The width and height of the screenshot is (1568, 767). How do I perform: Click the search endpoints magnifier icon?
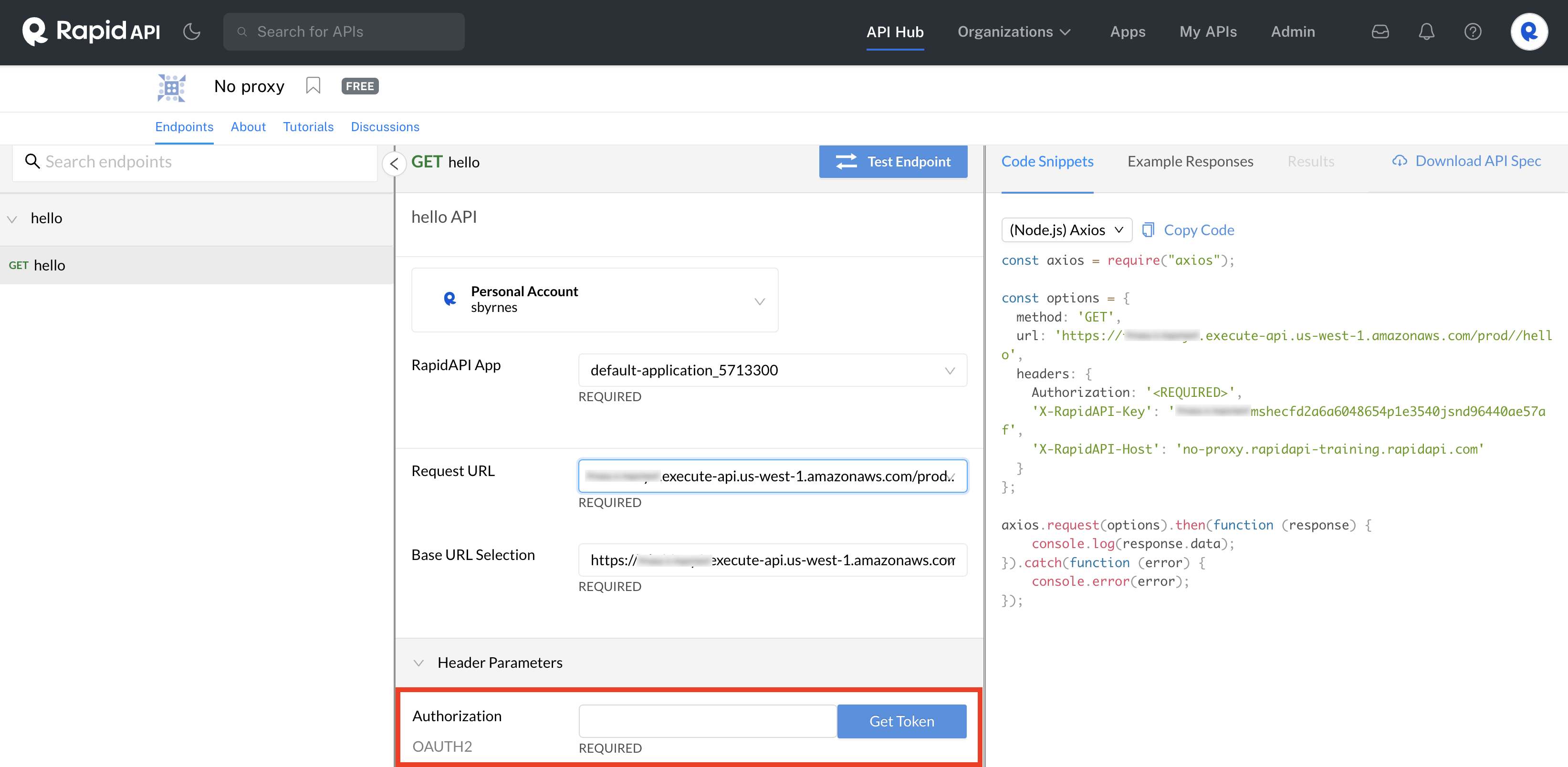tap(32, 161)
